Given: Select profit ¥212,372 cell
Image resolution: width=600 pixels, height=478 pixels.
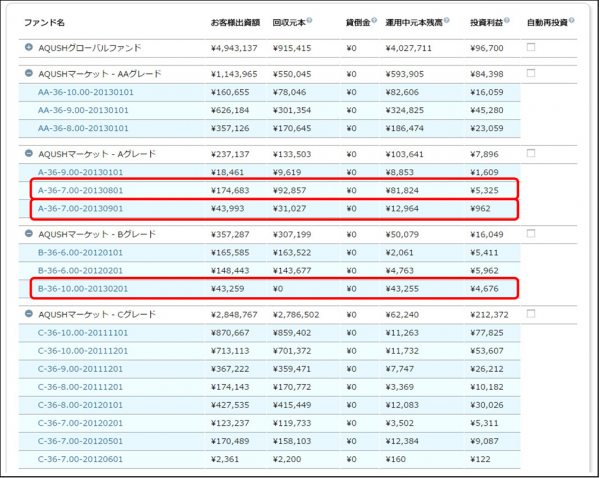Looking at the screenshot, I should 489,315.
